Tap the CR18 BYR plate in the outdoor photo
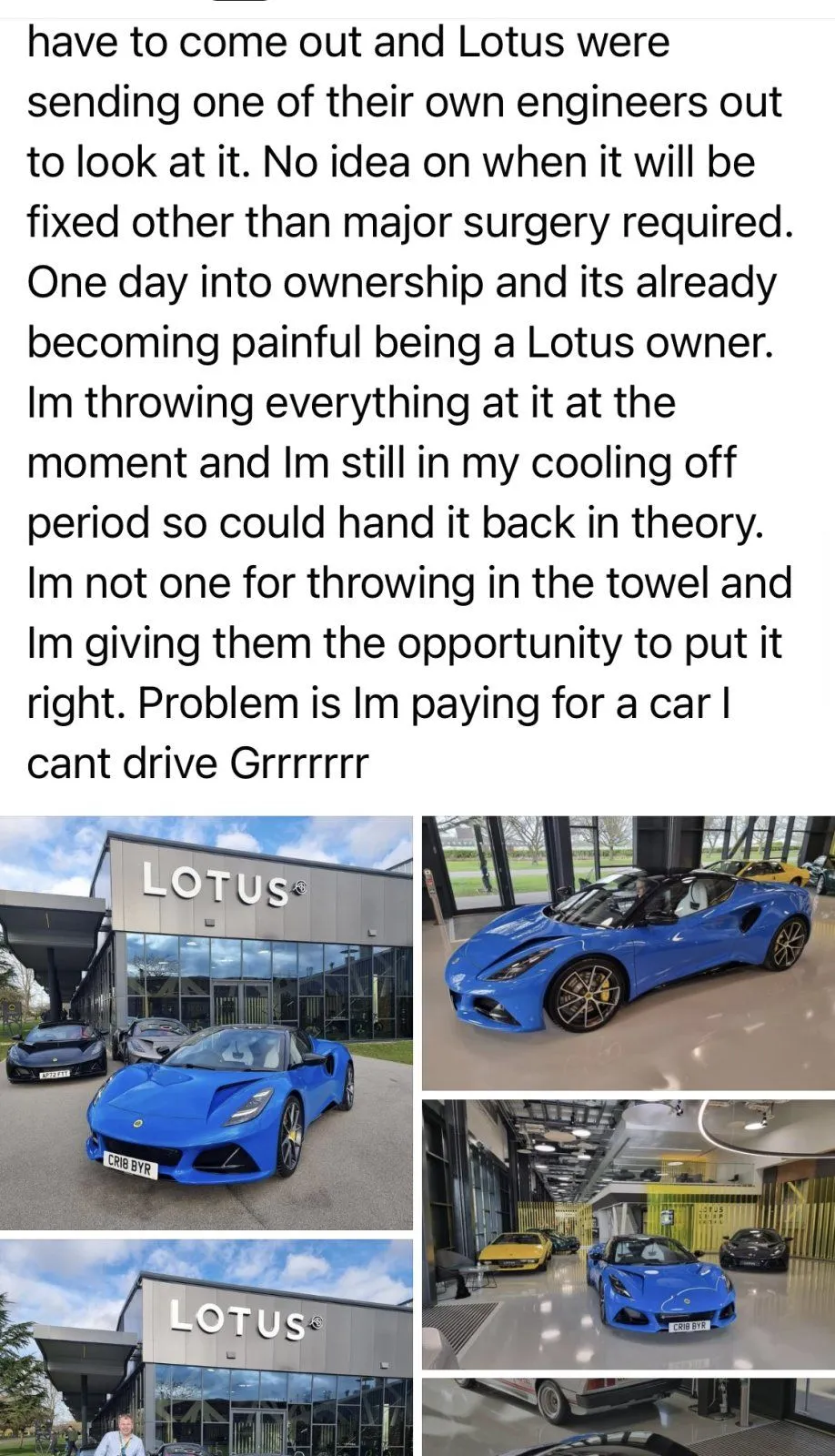 131,1164
